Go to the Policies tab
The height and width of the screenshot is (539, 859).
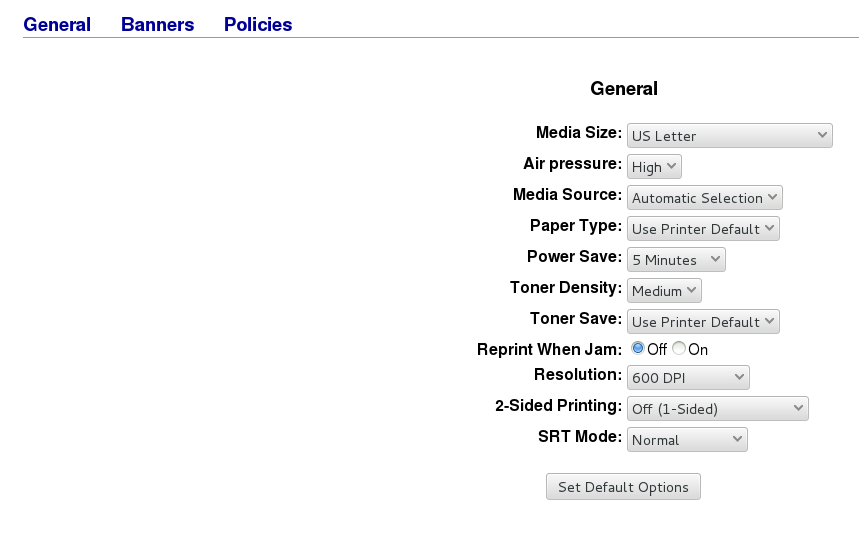[258, 25]
